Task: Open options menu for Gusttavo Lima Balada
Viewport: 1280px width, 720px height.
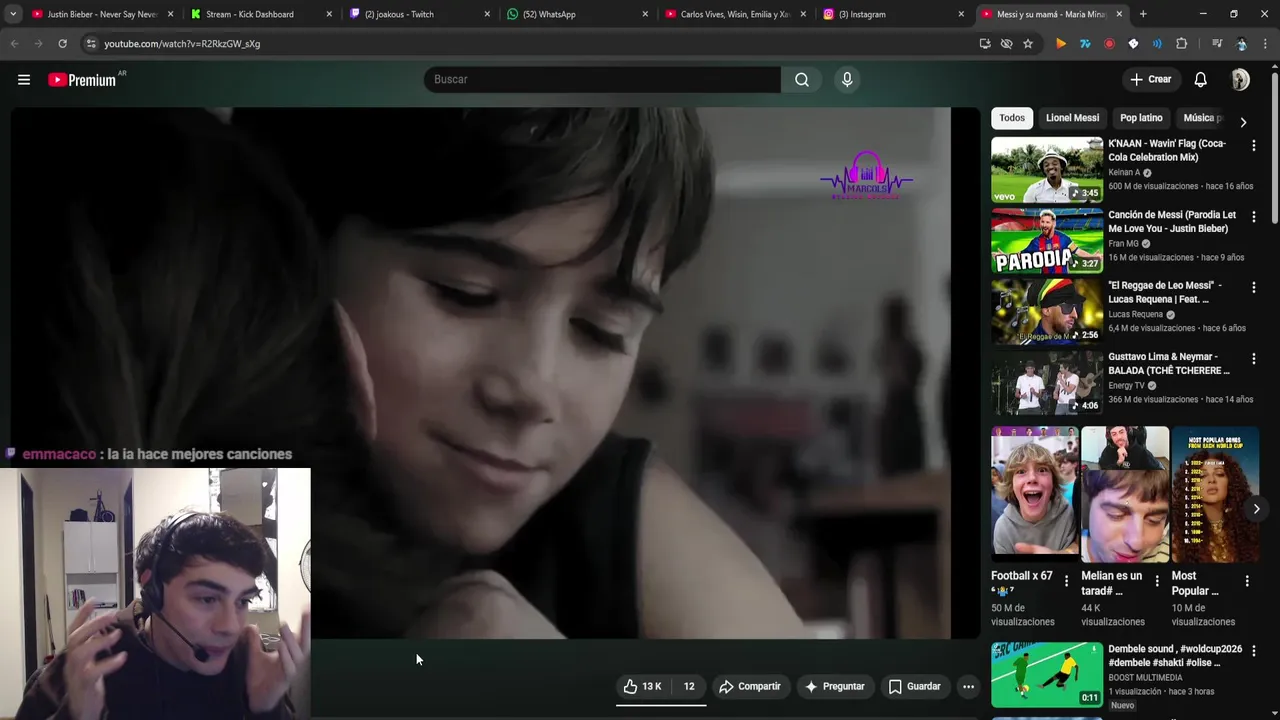Action: tap(1253, 359)
